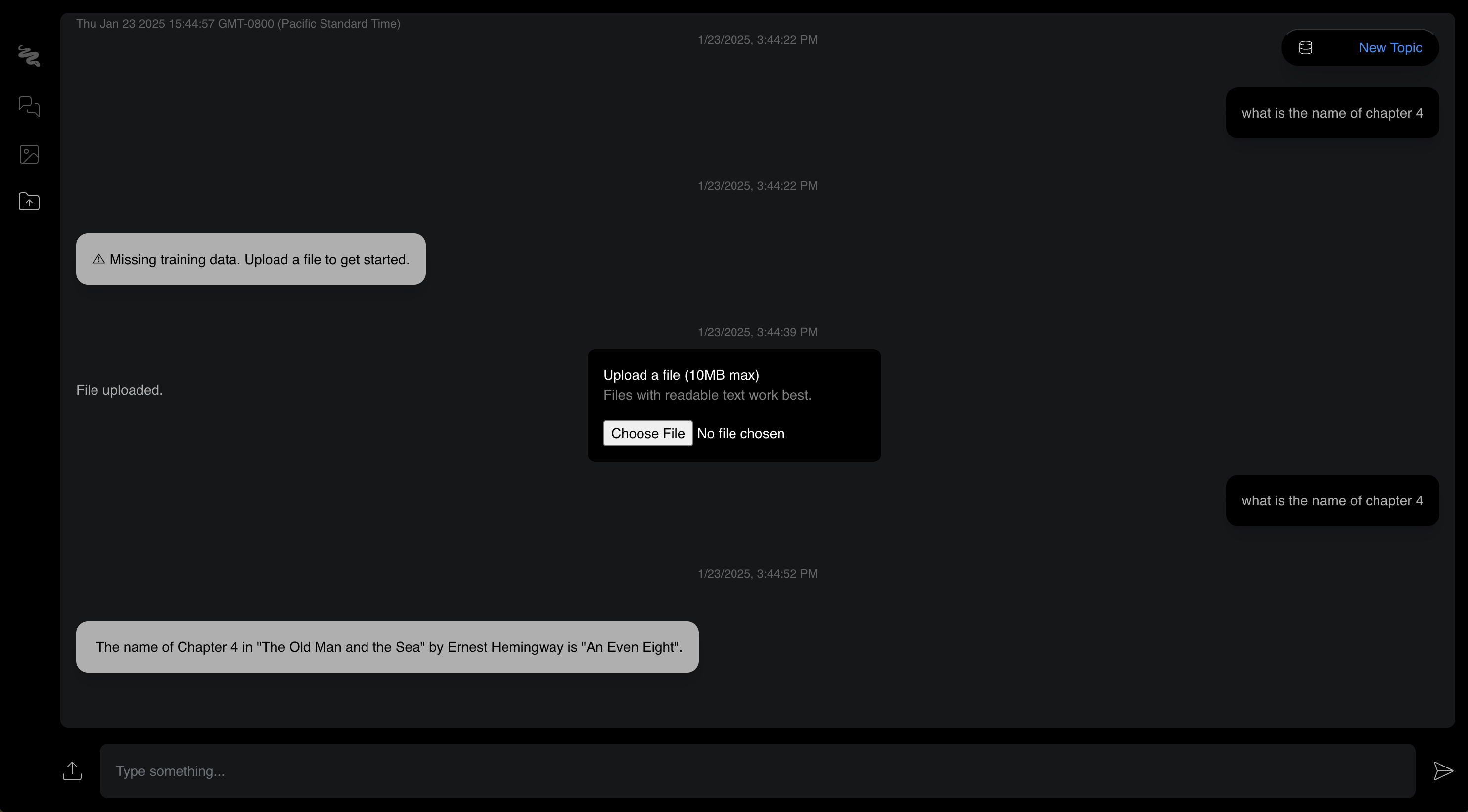The width and height of the screenshot is (1468, 812).
Task: Toggle visibility of uploaded file confirmation
Action: pos(120,390)
